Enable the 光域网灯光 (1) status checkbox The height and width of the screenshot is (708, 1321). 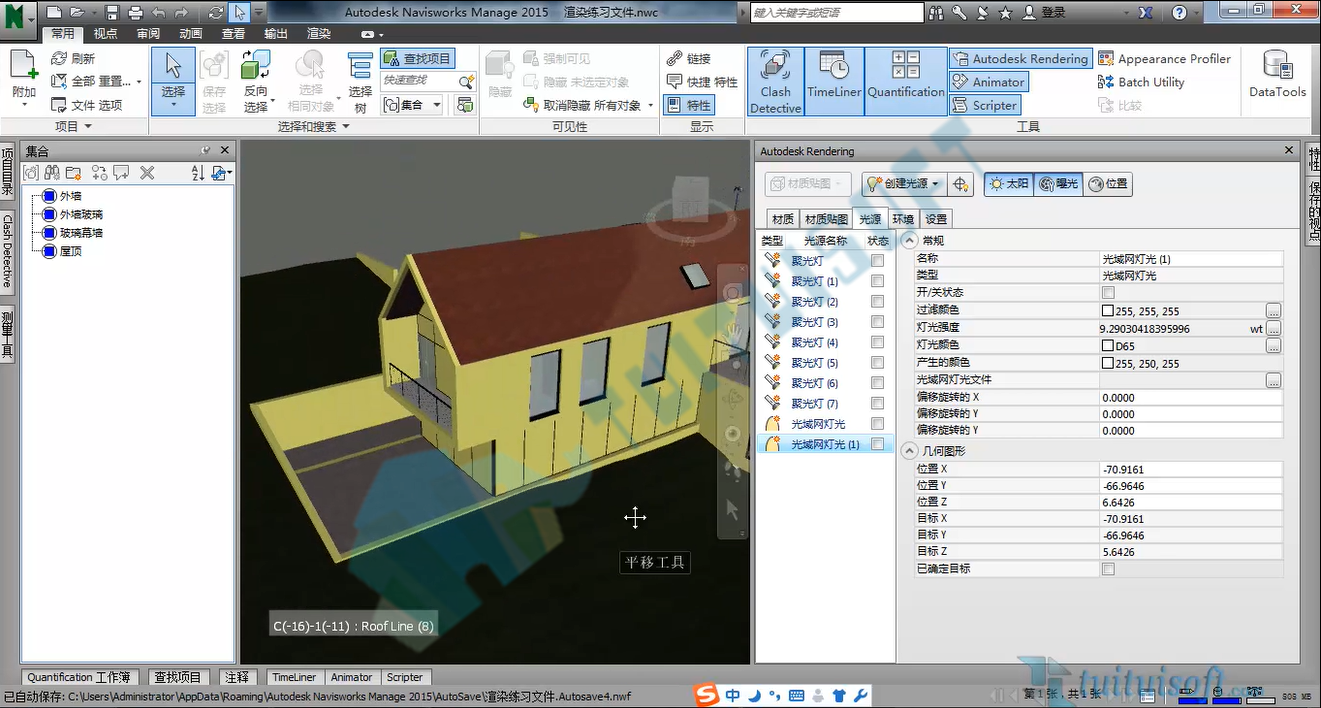(x=877, y=444)
